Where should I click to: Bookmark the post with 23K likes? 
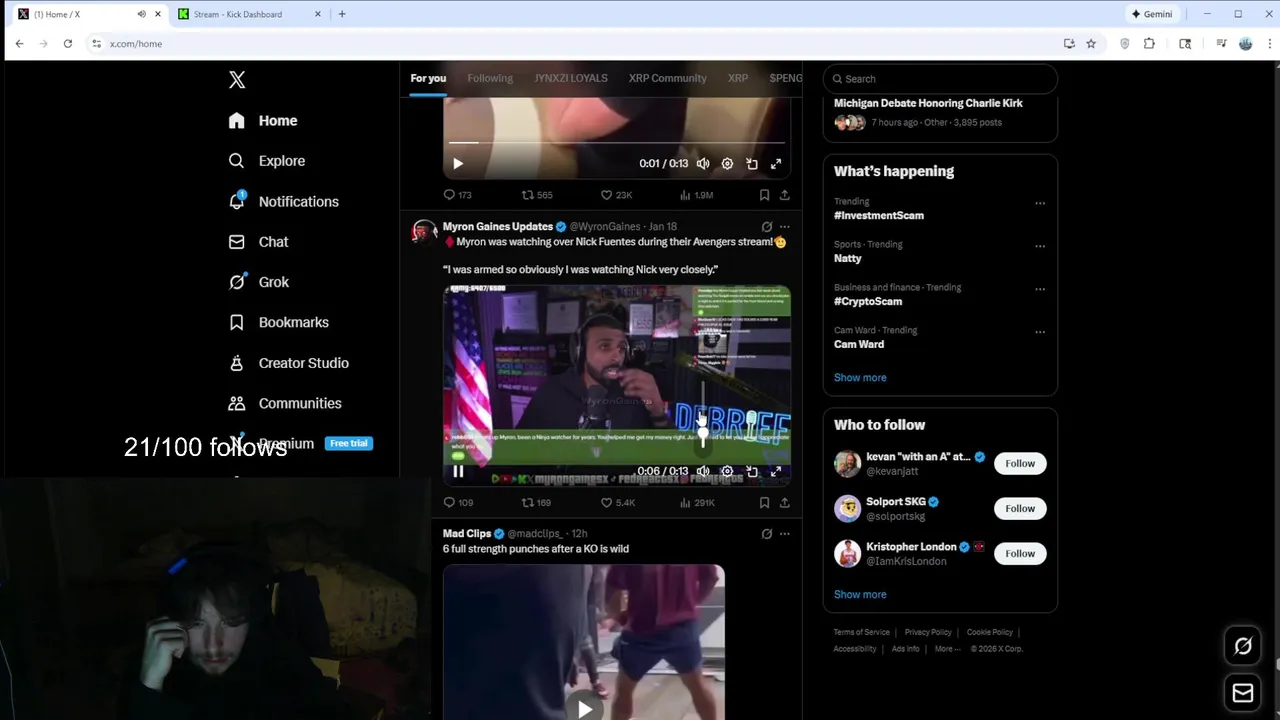764,195
